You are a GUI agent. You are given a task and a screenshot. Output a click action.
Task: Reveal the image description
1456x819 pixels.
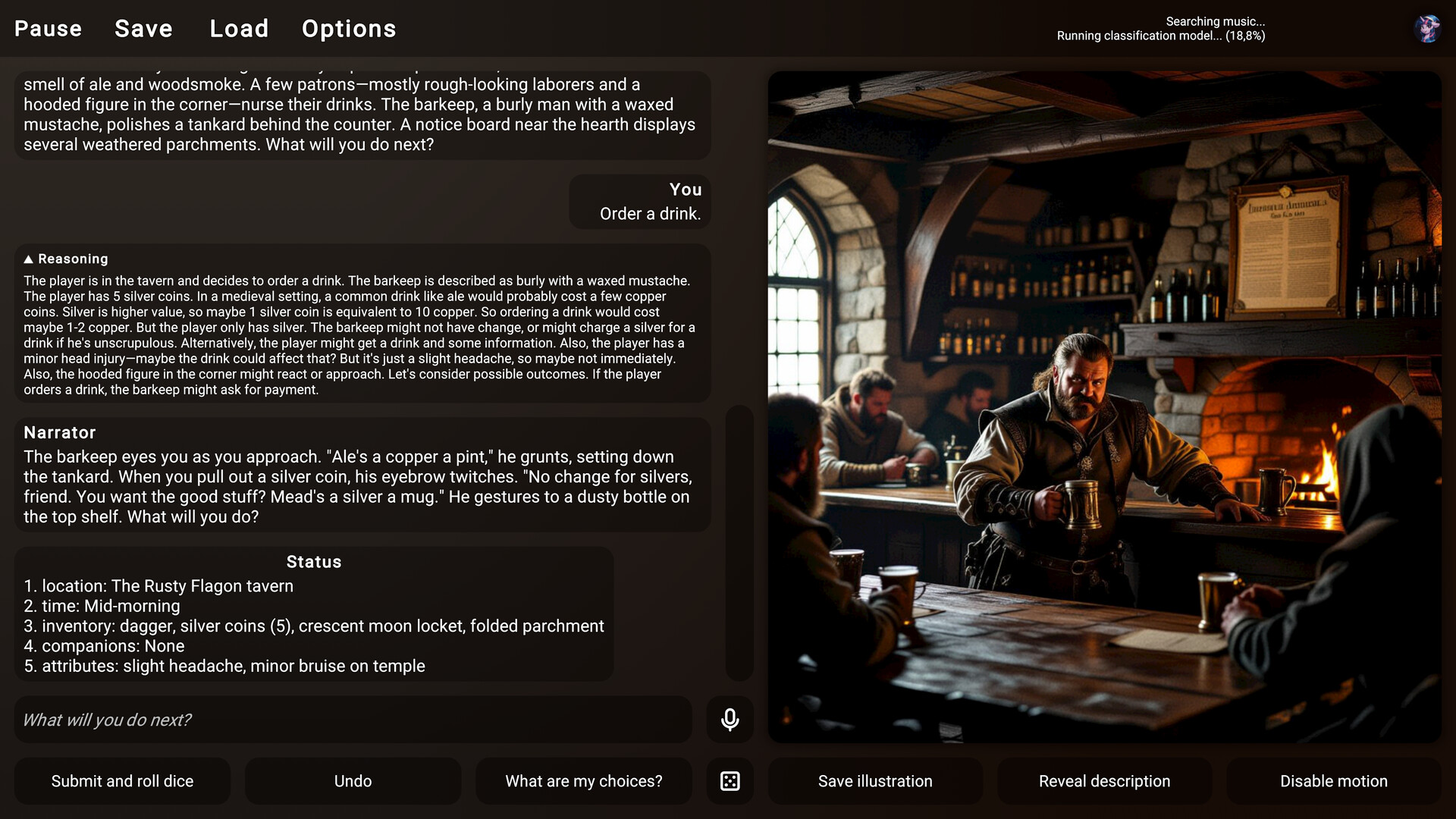(x=1103, y=780)
